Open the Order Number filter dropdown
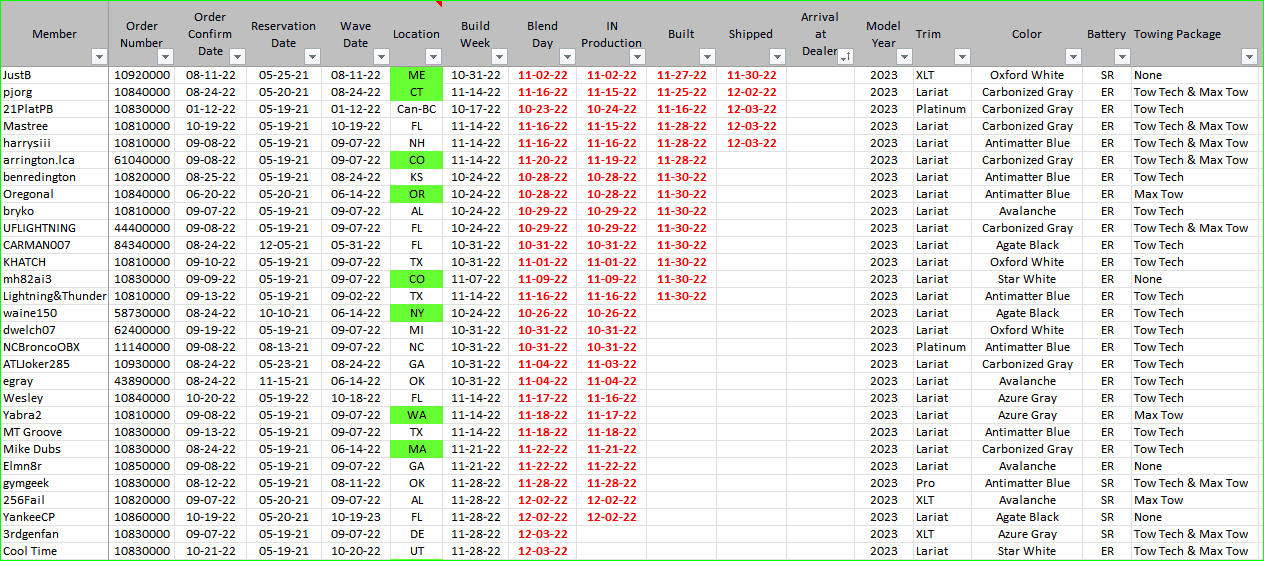 (167, 57)
